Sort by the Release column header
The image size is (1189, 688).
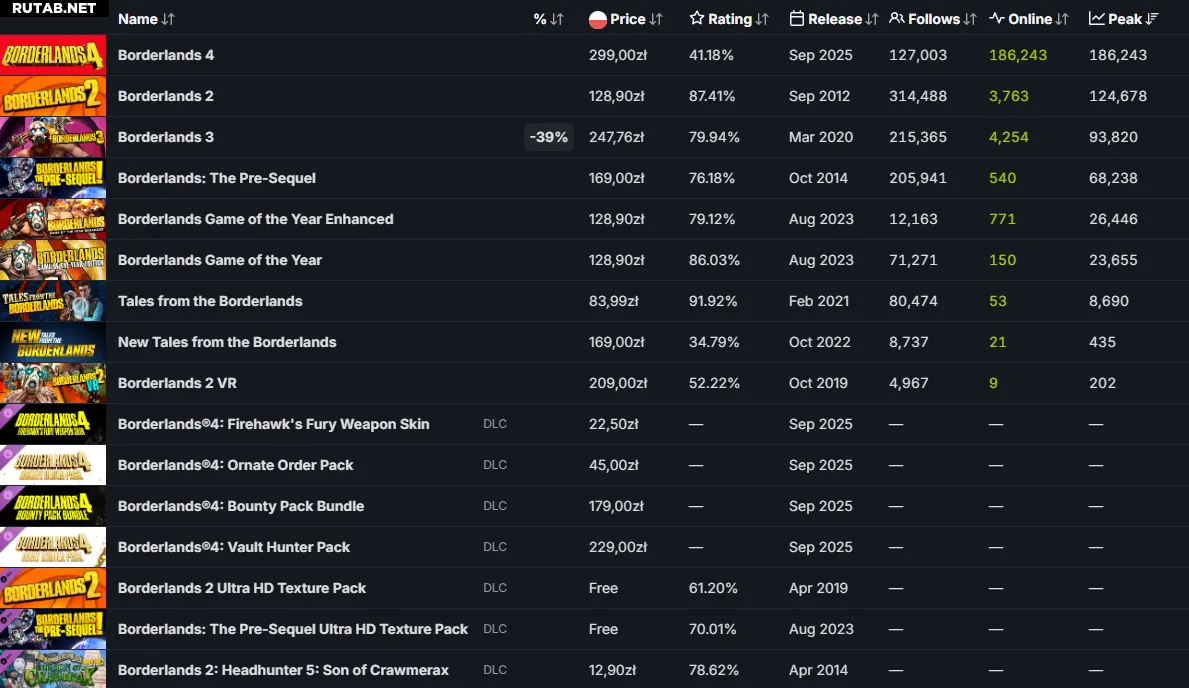(835, 19)
